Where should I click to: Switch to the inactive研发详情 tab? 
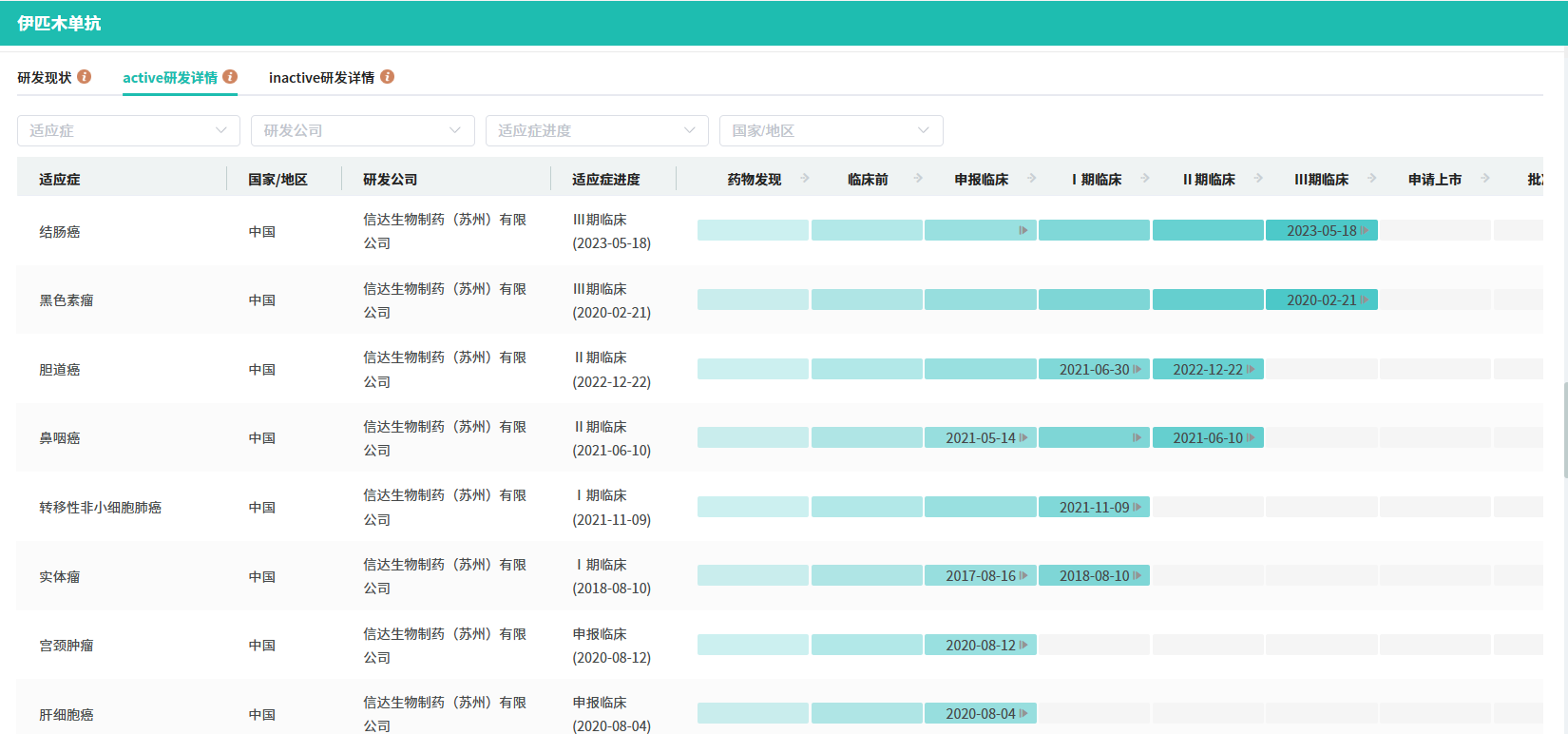[321, 78]
